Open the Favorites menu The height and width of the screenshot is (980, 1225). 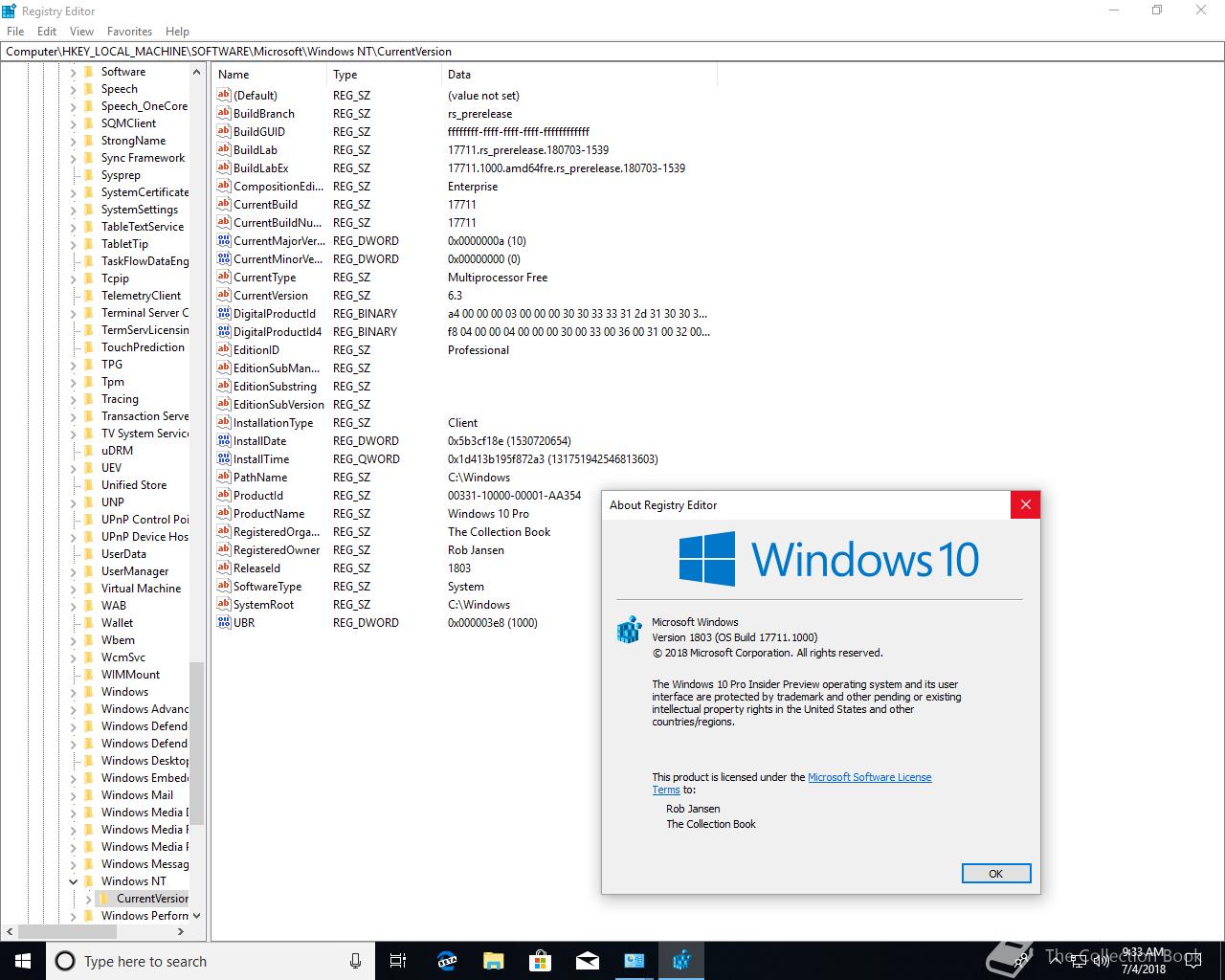tap(129, 32)
